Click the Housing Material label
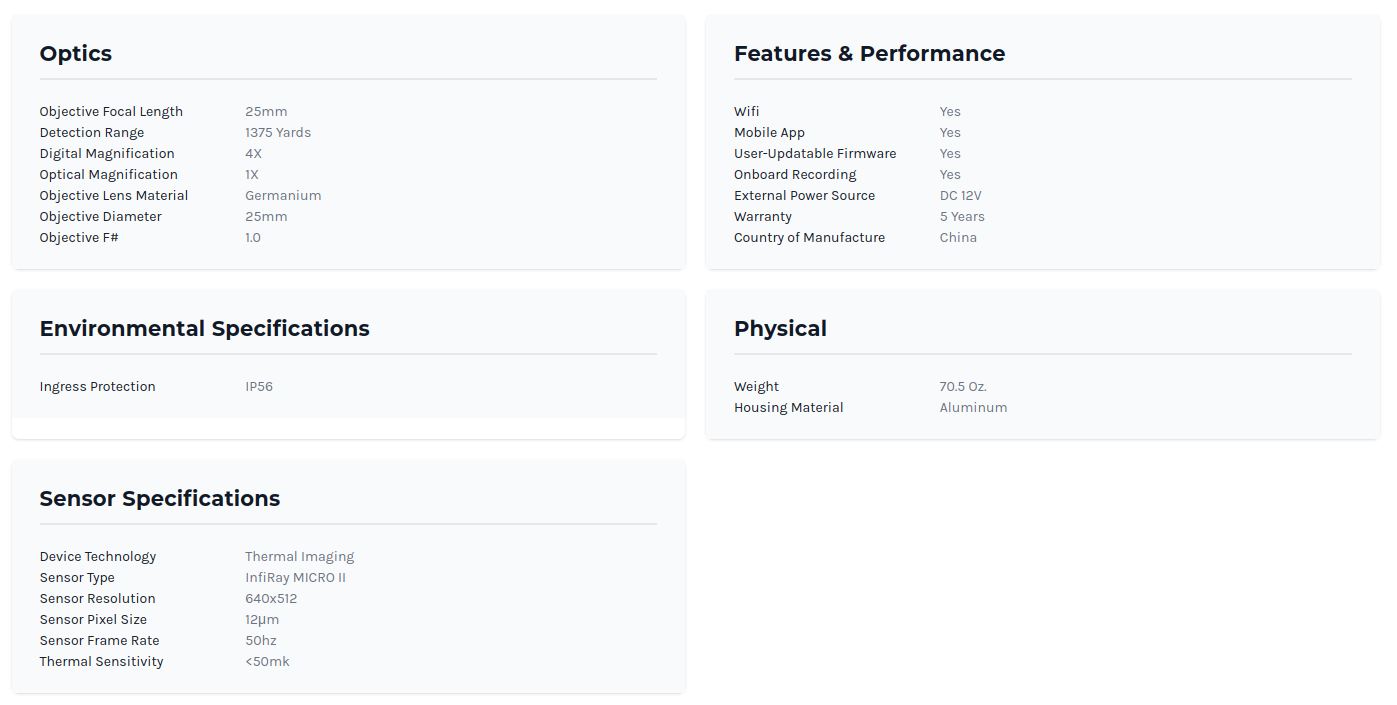Screen dimensions: 1397x705 pyautogui.click(x=788, y=408)
